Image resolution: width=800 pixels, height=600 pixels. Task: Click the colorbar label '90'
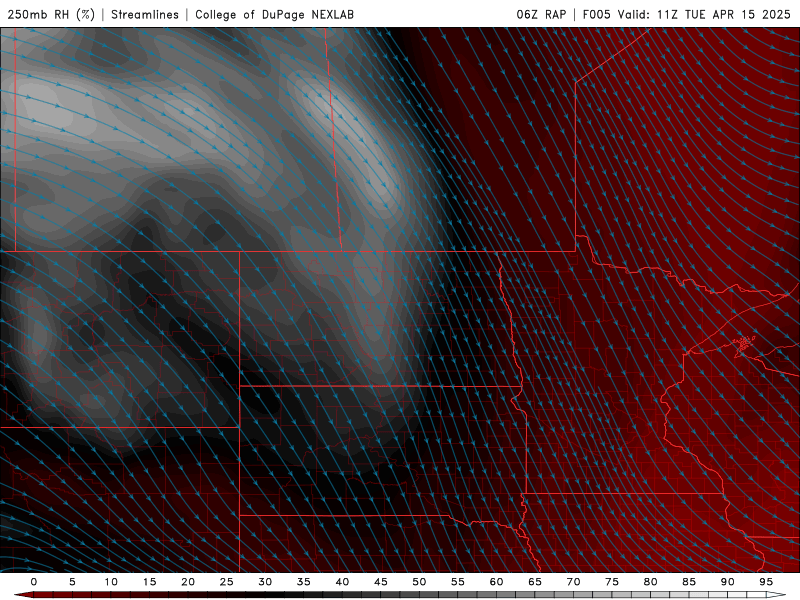coord(727,582)
